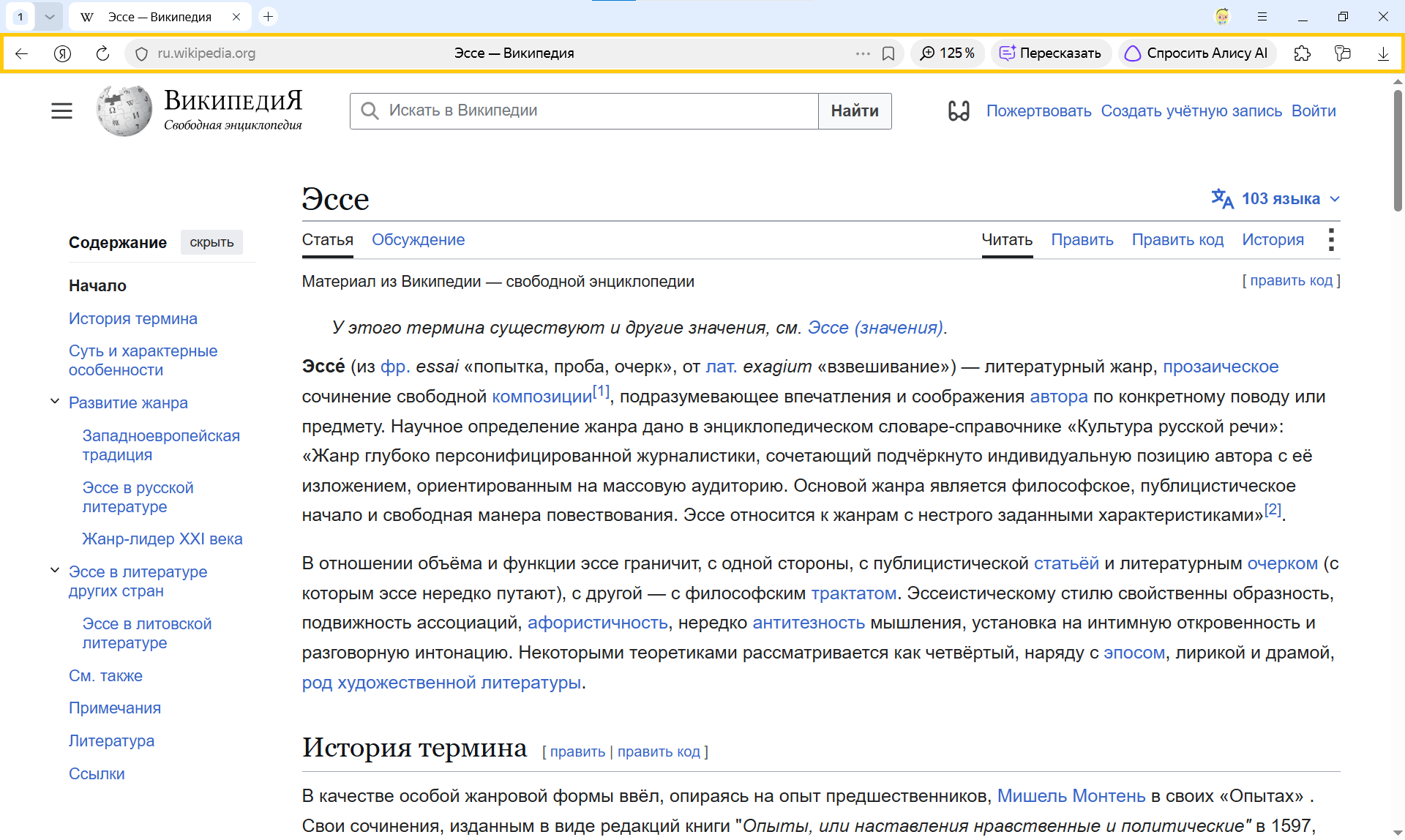The height and width of the screenshot is (840, 1405).
Task: Open the История tab
Action: pyautogui.click(x=1273, y=240)
